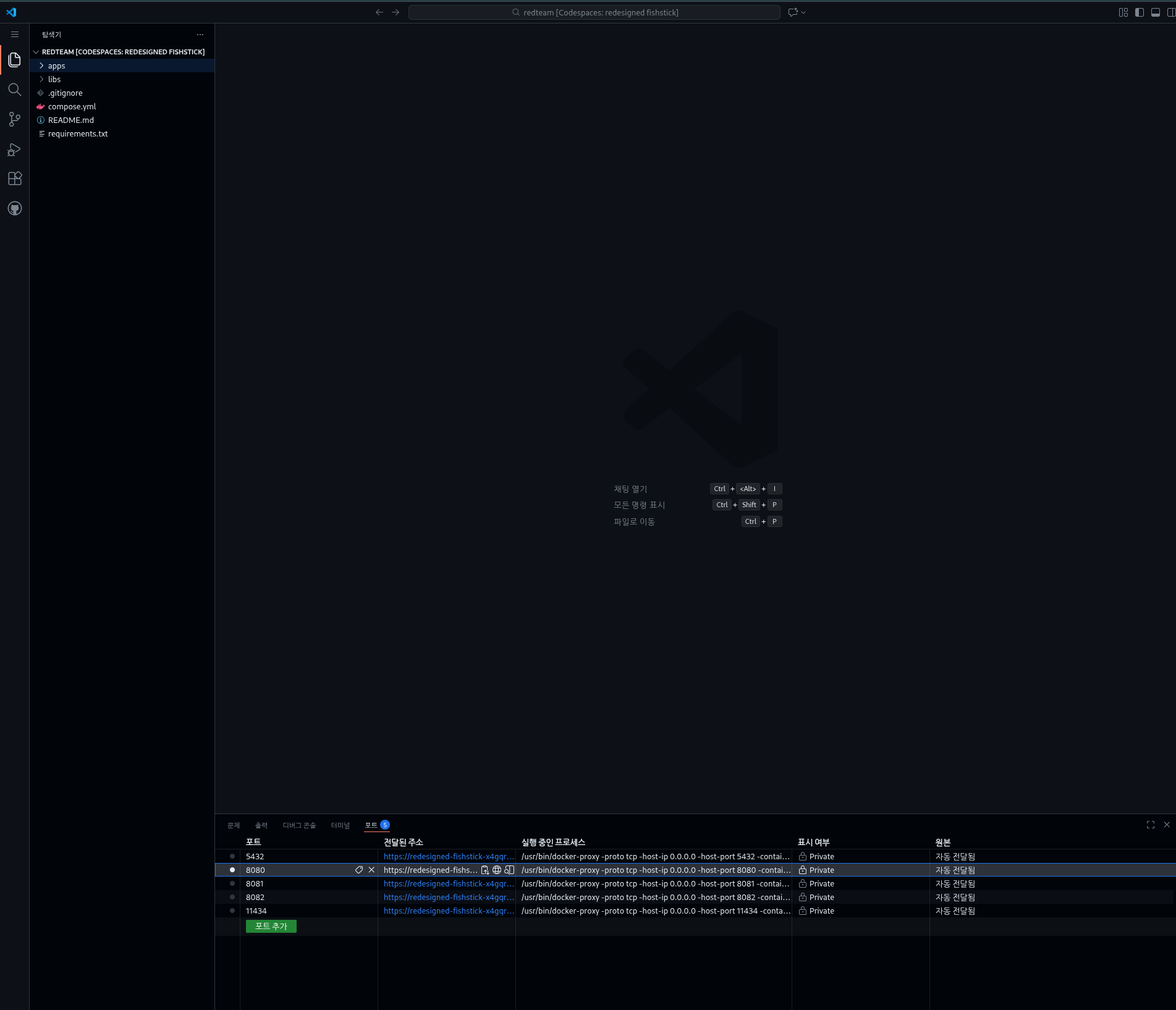The height and width of the screenshot is (1010, 1176).
Task: Open the forwarded address link for port 8081
Action: (449, 883)
